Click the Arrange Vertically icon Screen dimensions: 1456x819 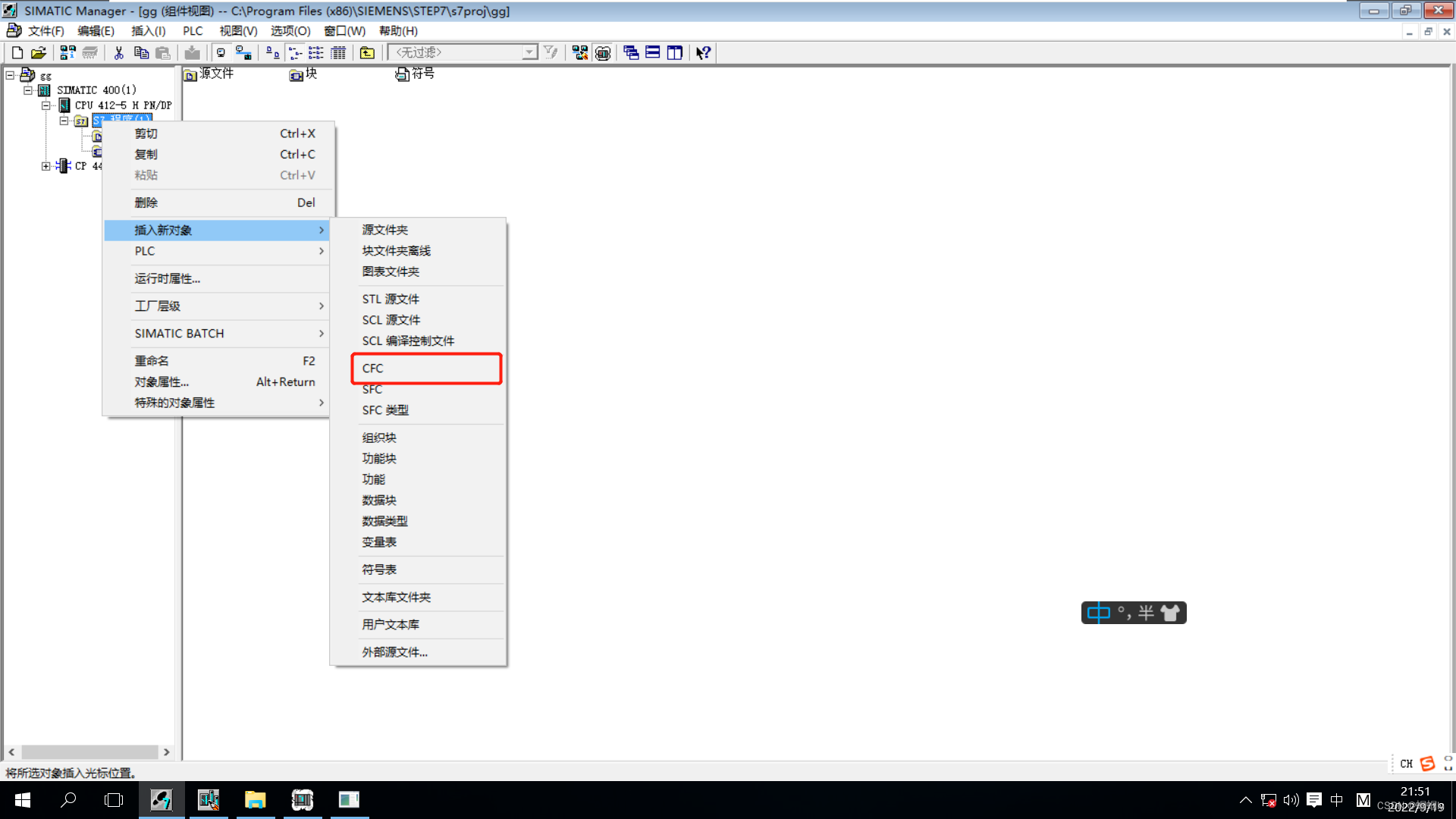pos(674,52)
